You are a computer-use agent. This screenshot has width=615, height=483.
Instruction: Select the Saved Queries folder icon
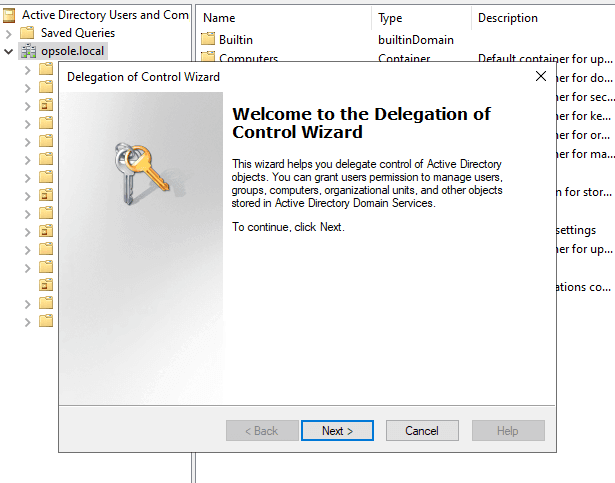click(x=27, y=33)
